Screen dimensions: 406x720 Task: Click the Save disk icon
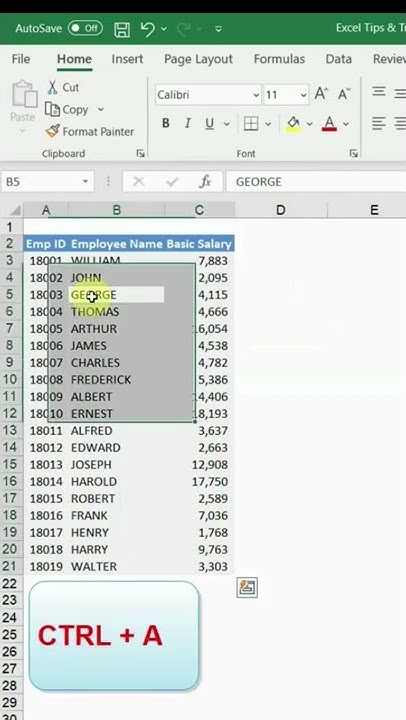coord(122,29)
